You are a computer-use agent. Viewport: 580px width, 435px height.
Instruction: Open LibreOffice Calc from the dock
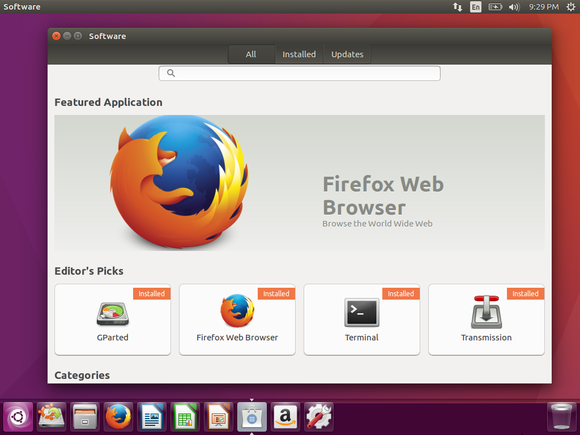(x=185, y=417)
